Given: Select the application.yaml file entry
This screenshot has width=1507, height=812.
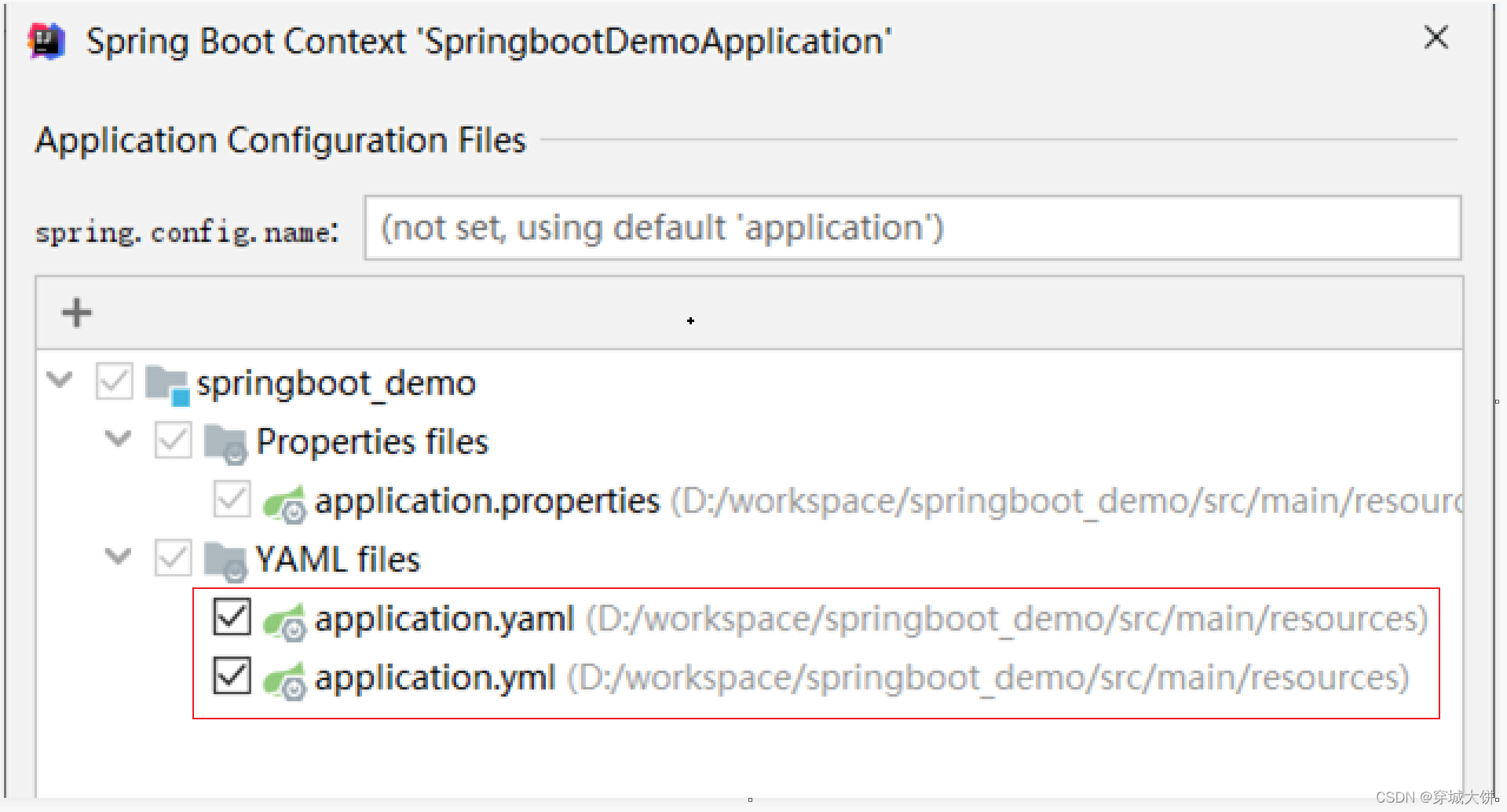Looking at the screenshot, I should point(444,620).
